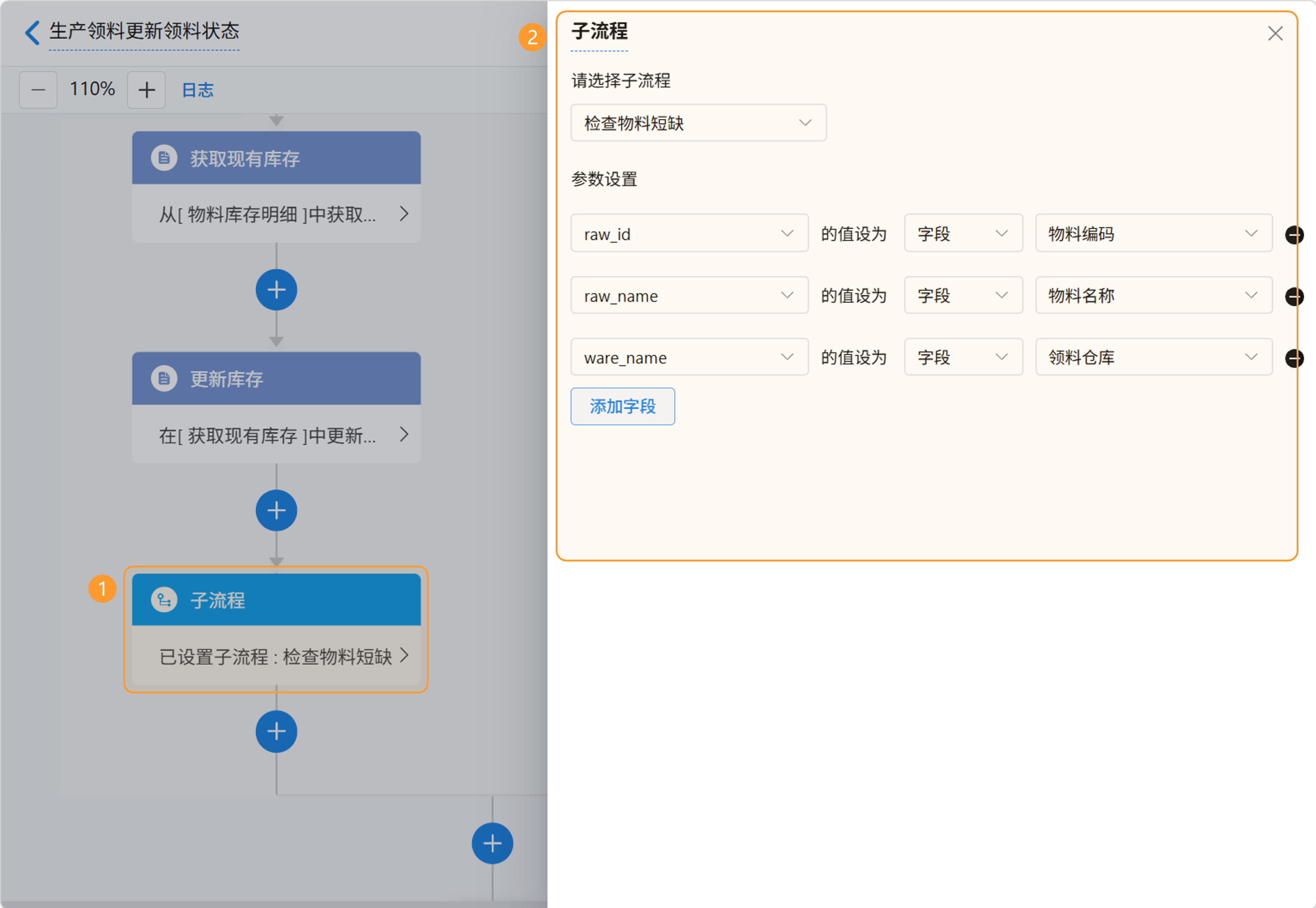Open the 检查物料短缺 sub-process dropdown

698,123
